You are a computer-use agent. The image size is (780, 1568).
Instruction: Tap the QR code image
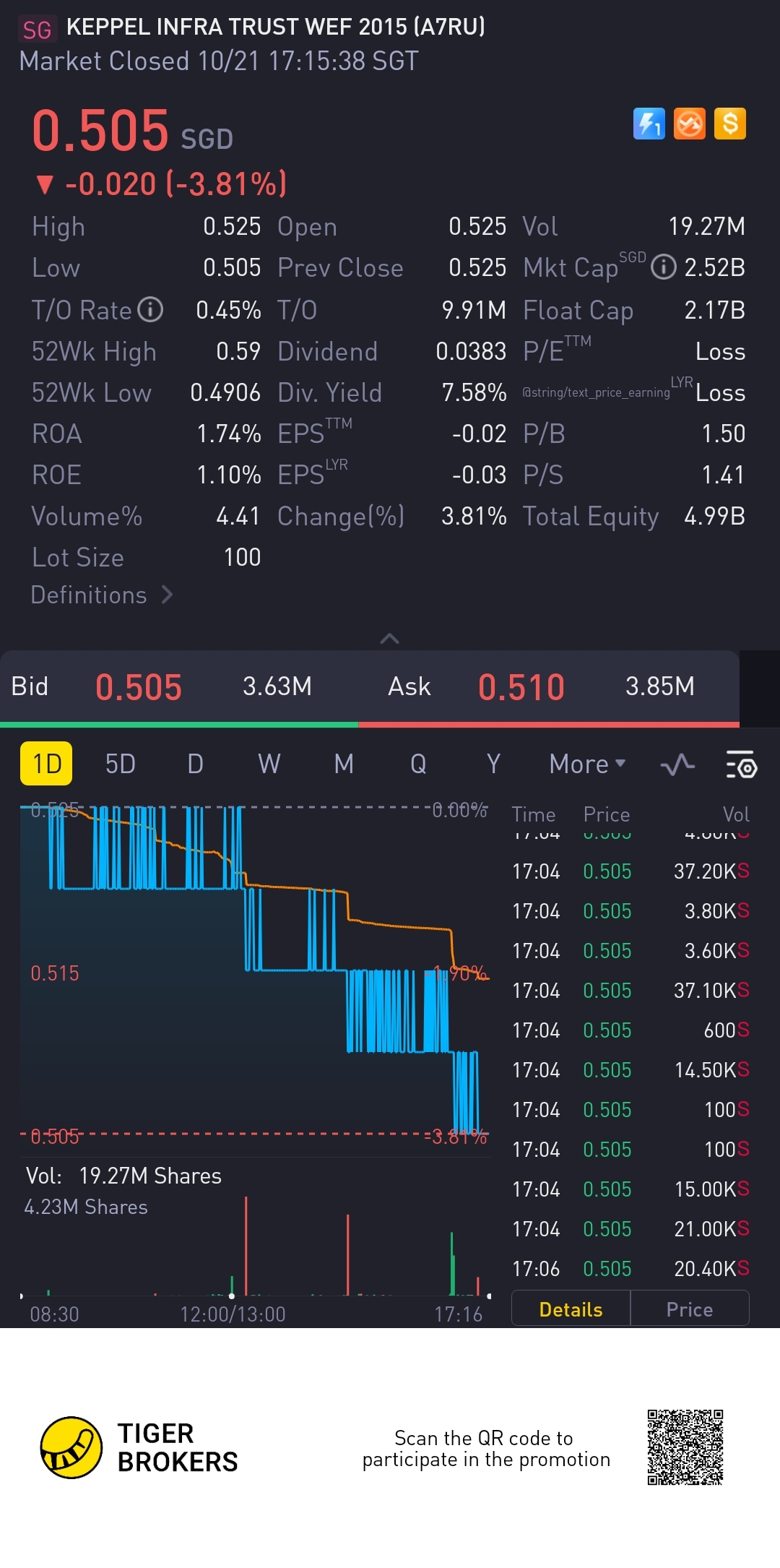(x=685, y=1447)
